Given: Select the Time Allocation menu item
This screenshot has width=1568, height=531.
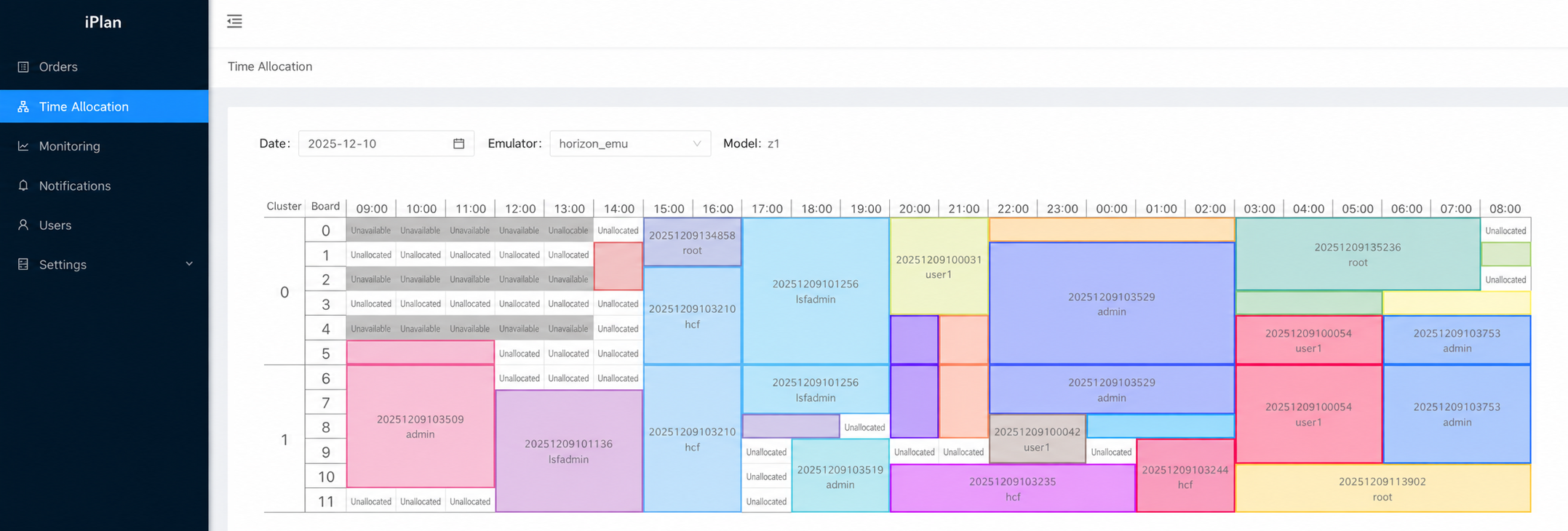Looking at the screenshot, I should point(104,106).
